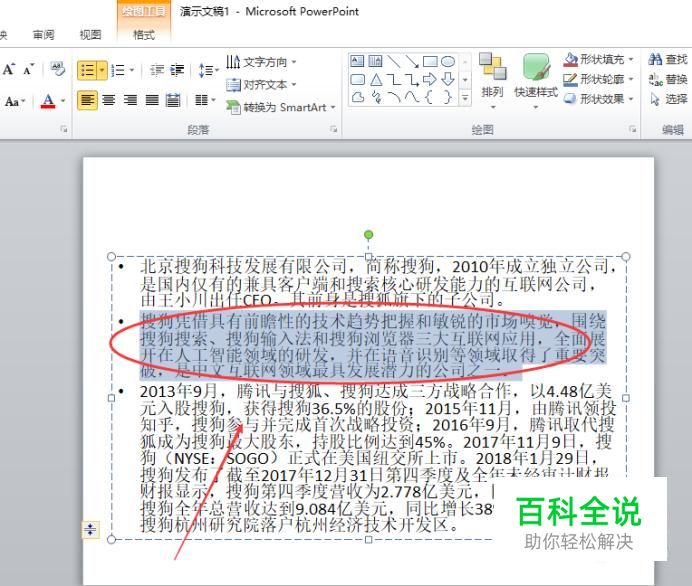Select the right arrow shape
The image size is (692, 586).
click(430, 79)
